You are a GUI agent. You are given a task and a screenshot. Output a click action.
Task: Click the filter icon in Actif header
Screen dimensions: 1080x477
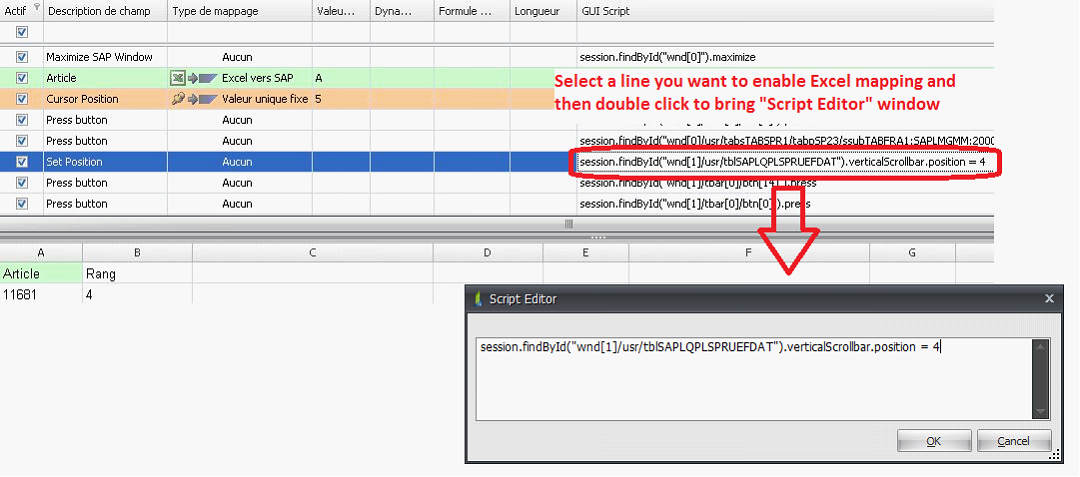(x=37, y=7)
